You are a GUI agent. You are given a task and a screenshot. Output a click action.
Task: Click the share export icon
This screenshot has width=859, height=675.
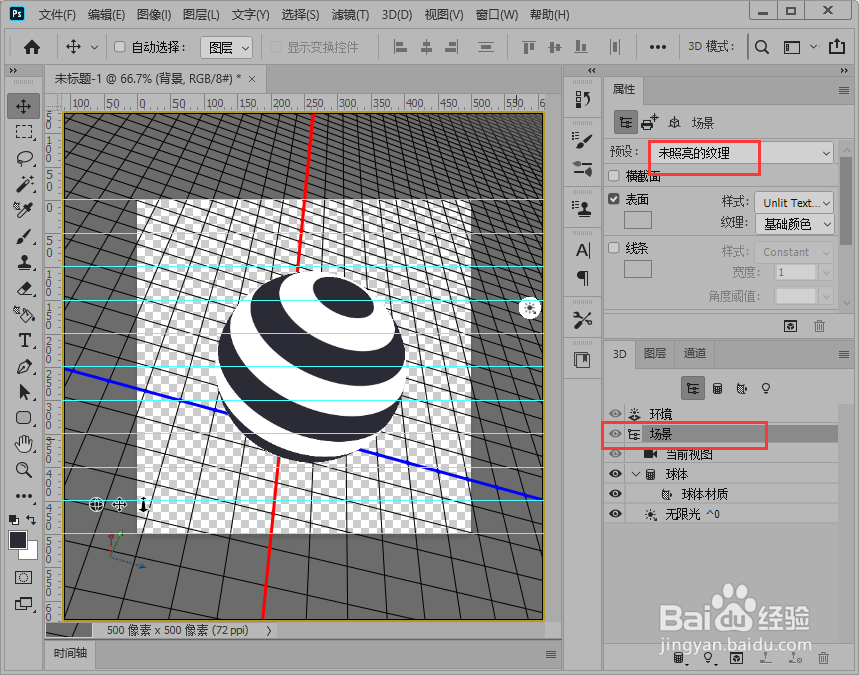click(837, 47)
